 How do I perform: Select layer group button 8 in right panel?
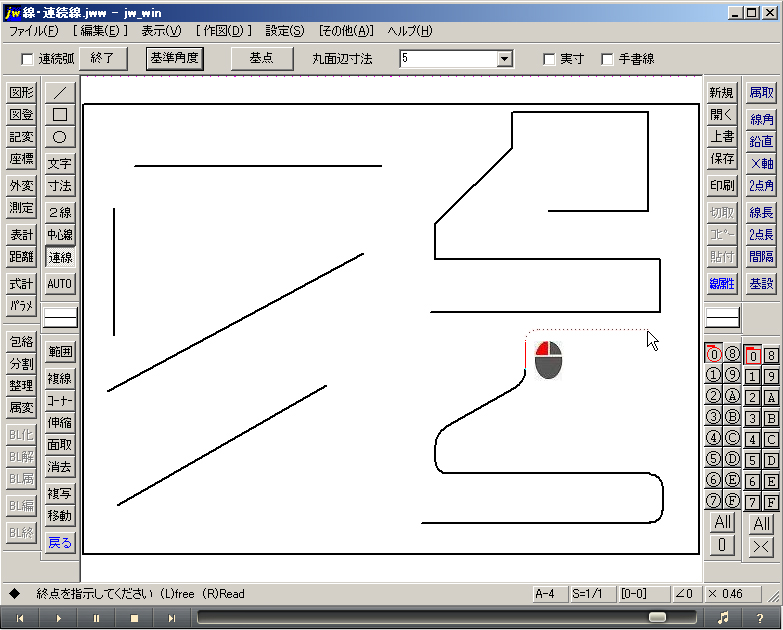point(771,355)
